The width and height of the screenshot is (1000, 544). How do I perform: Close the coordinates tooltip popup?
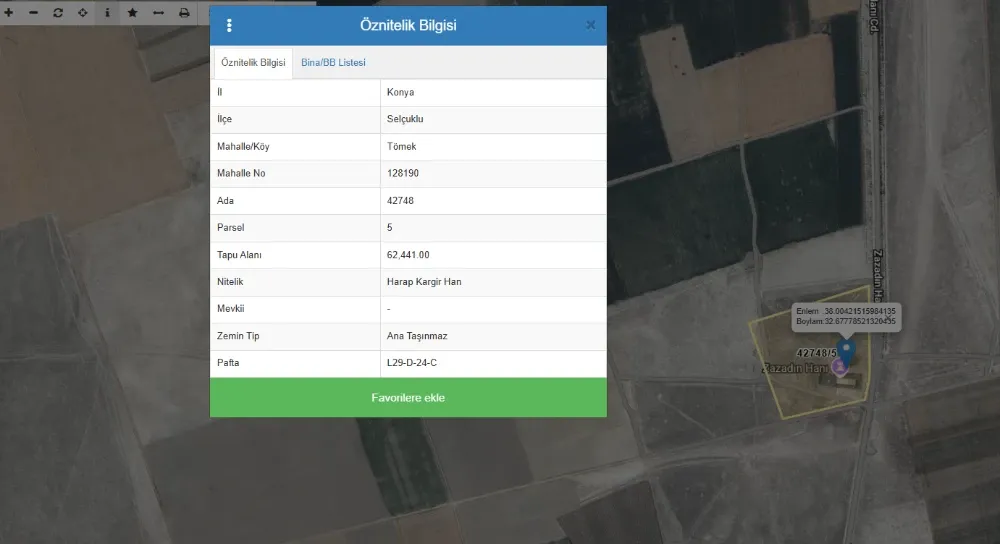(x=888, y=318)
